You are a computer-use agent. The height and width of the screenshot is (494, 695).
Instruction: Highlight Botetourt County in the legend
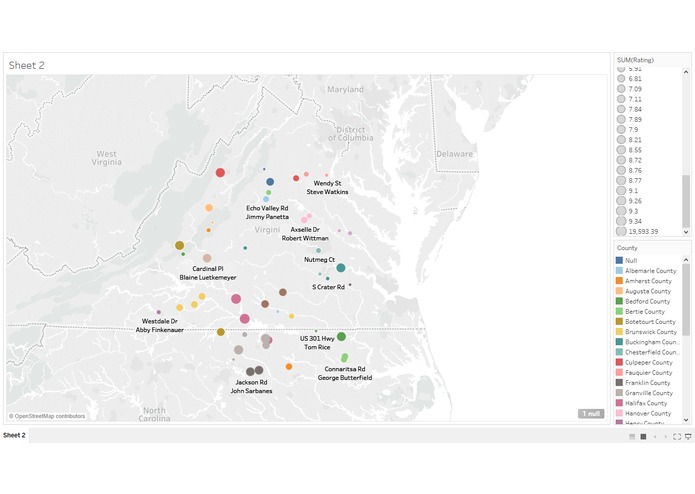648,322
